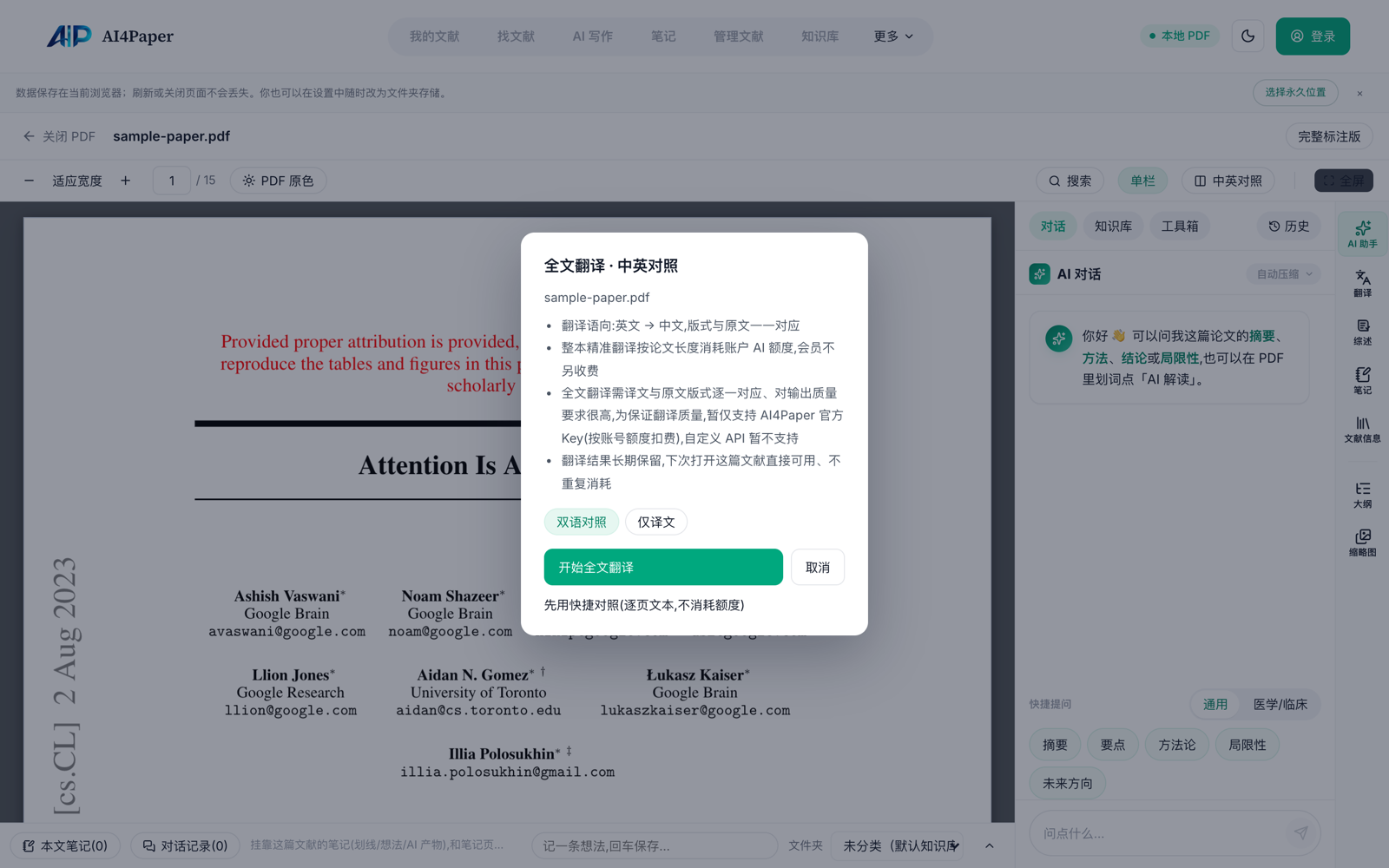The image size is (1389, 868).
Task: Cancel the translation dialog with 取消
Action: point(817,567)
